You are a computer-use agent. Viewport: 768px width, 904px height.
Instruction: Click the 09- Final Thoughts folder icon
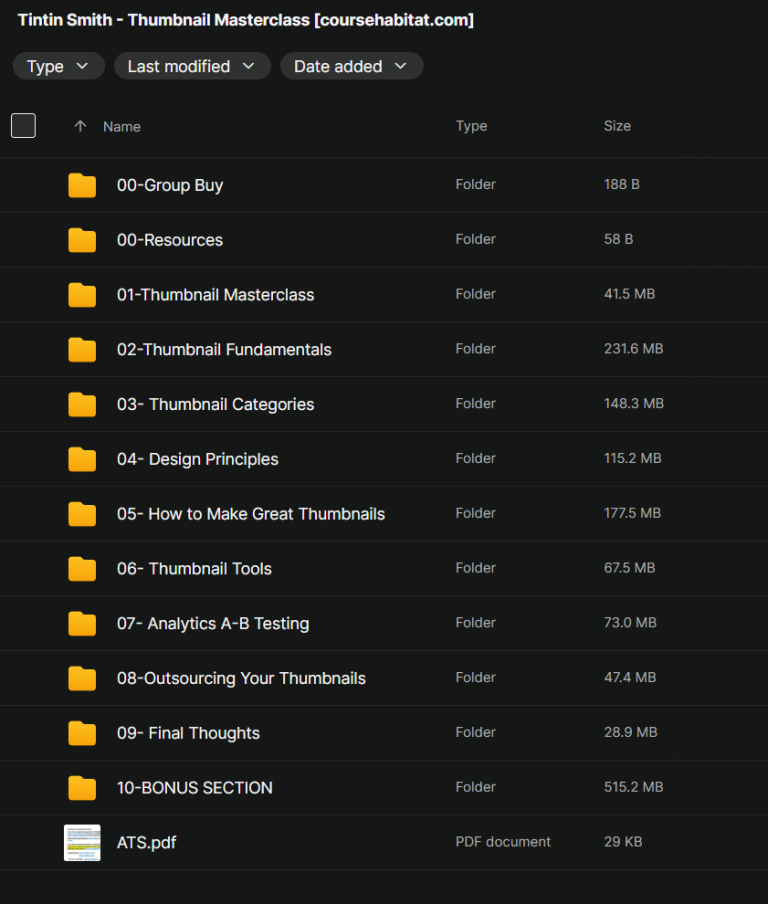click(82, 733)
